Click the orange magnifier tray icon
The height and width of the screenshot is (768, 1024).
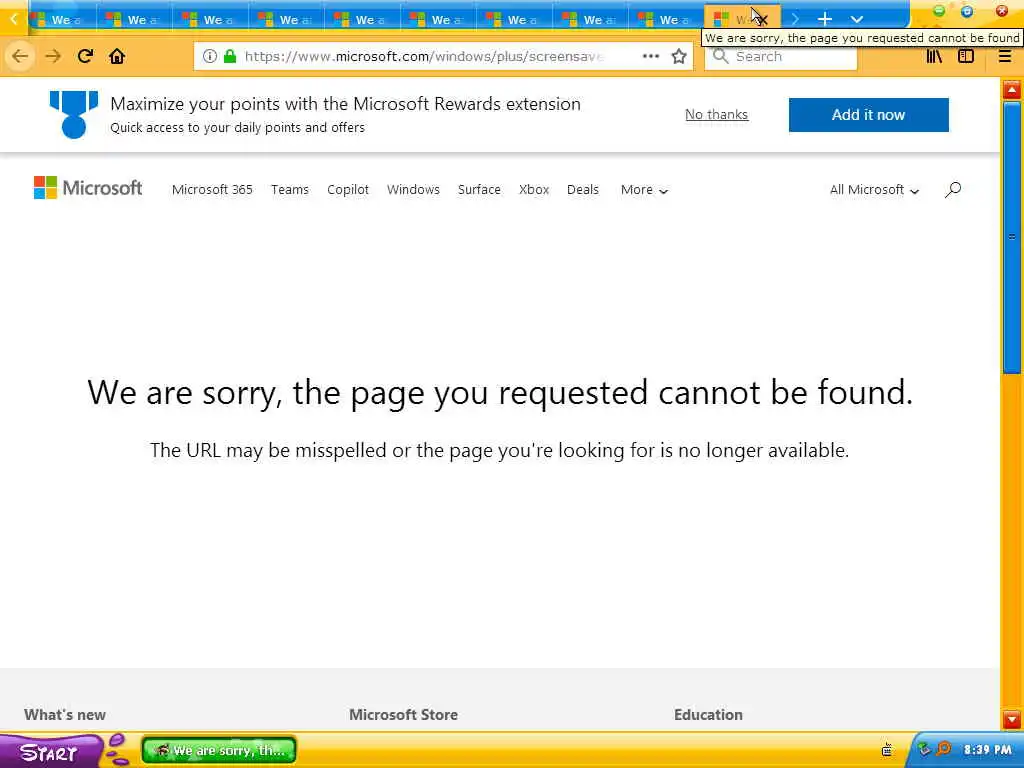click(944, 749)
